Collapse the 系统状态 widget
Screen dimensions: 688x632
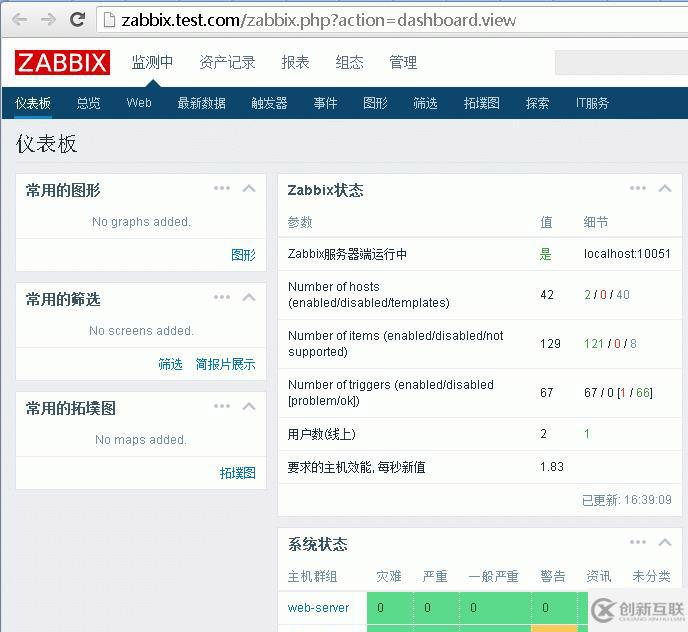665,542
